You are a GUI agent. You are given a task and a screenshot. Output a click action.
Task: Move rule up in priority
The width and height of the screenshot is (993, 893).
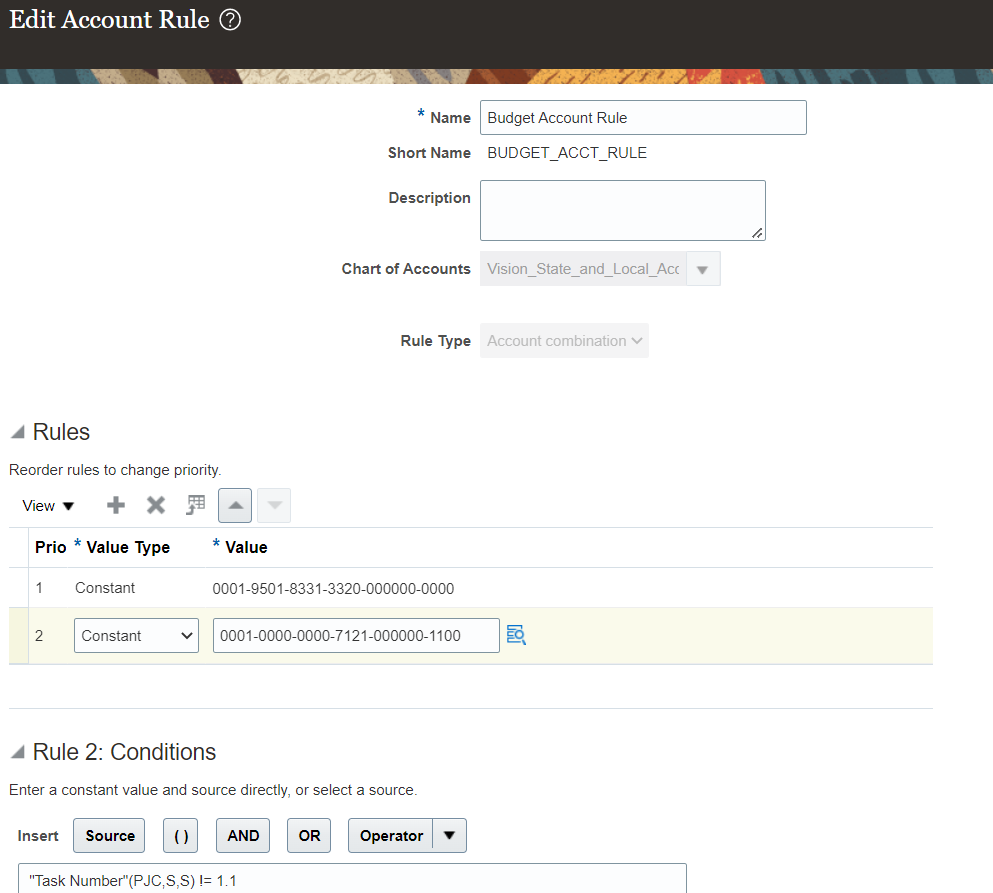coord(235,505)
